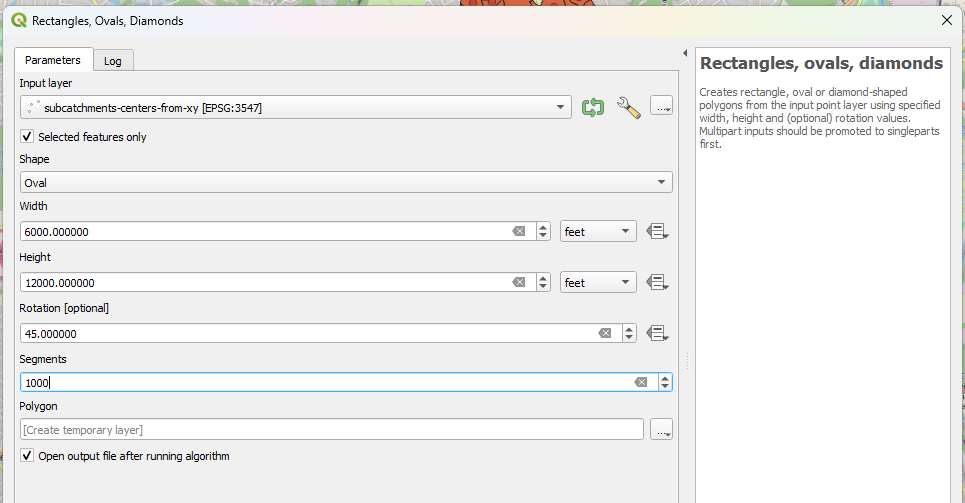Click the input layer browse ellipsis button

662,108
